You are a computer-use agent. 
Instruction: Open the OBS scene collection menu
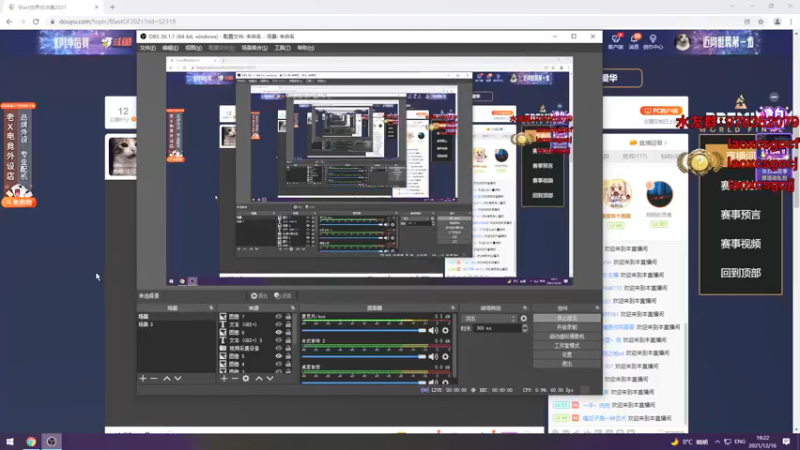tap(255, 48)
